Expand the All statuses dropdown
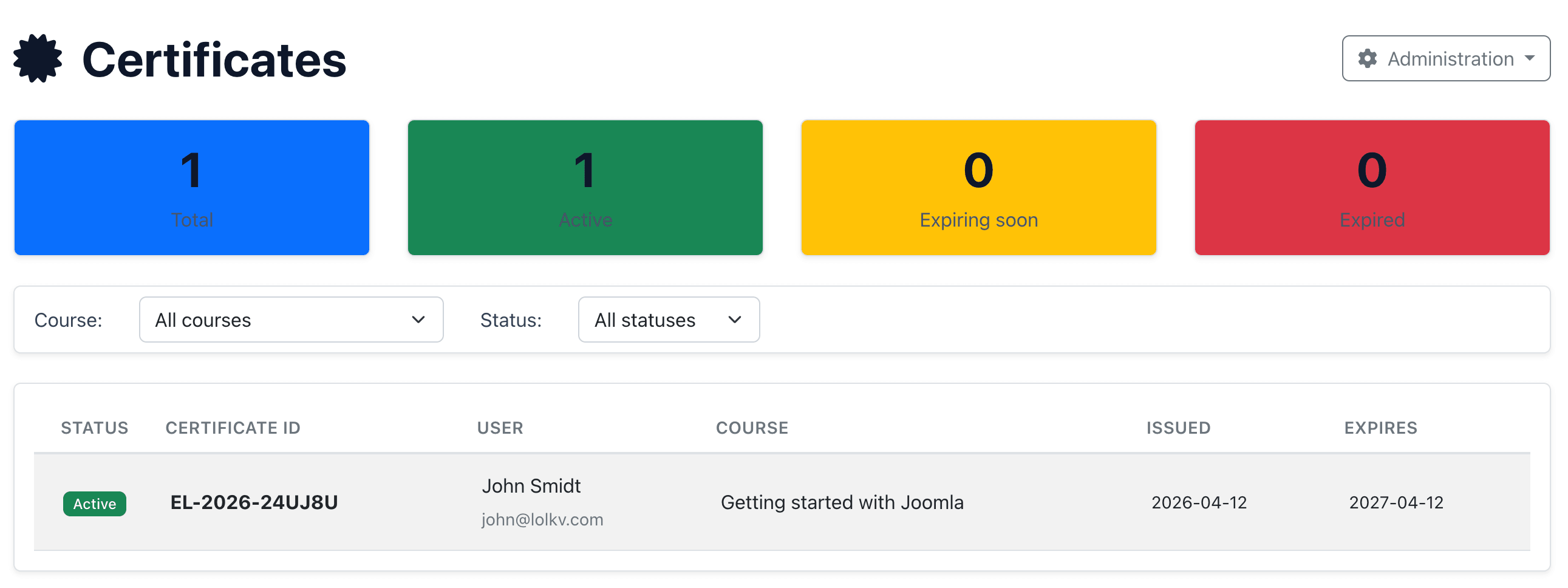The width and height of the screenshot is (1568, 588). coord(669,320)
